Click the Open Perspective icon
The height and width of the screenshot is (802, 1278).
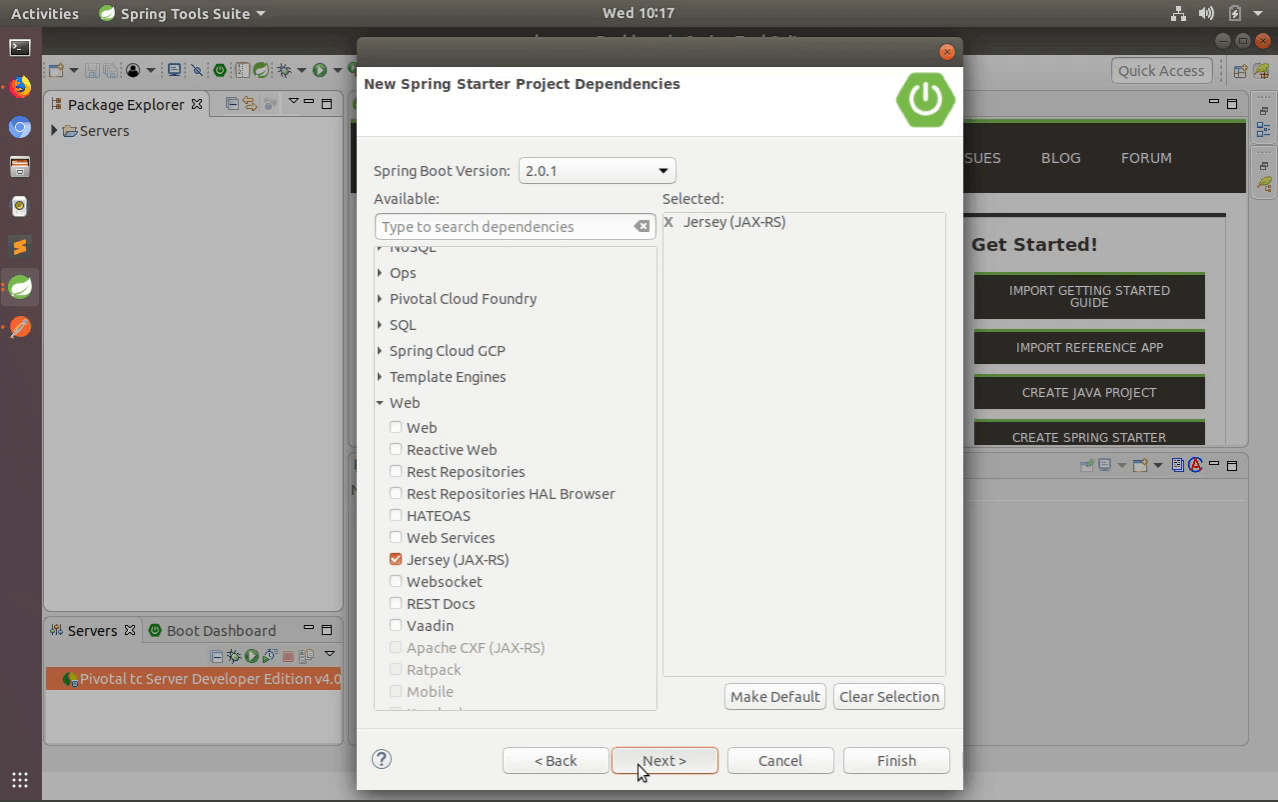click(1240, 71)
